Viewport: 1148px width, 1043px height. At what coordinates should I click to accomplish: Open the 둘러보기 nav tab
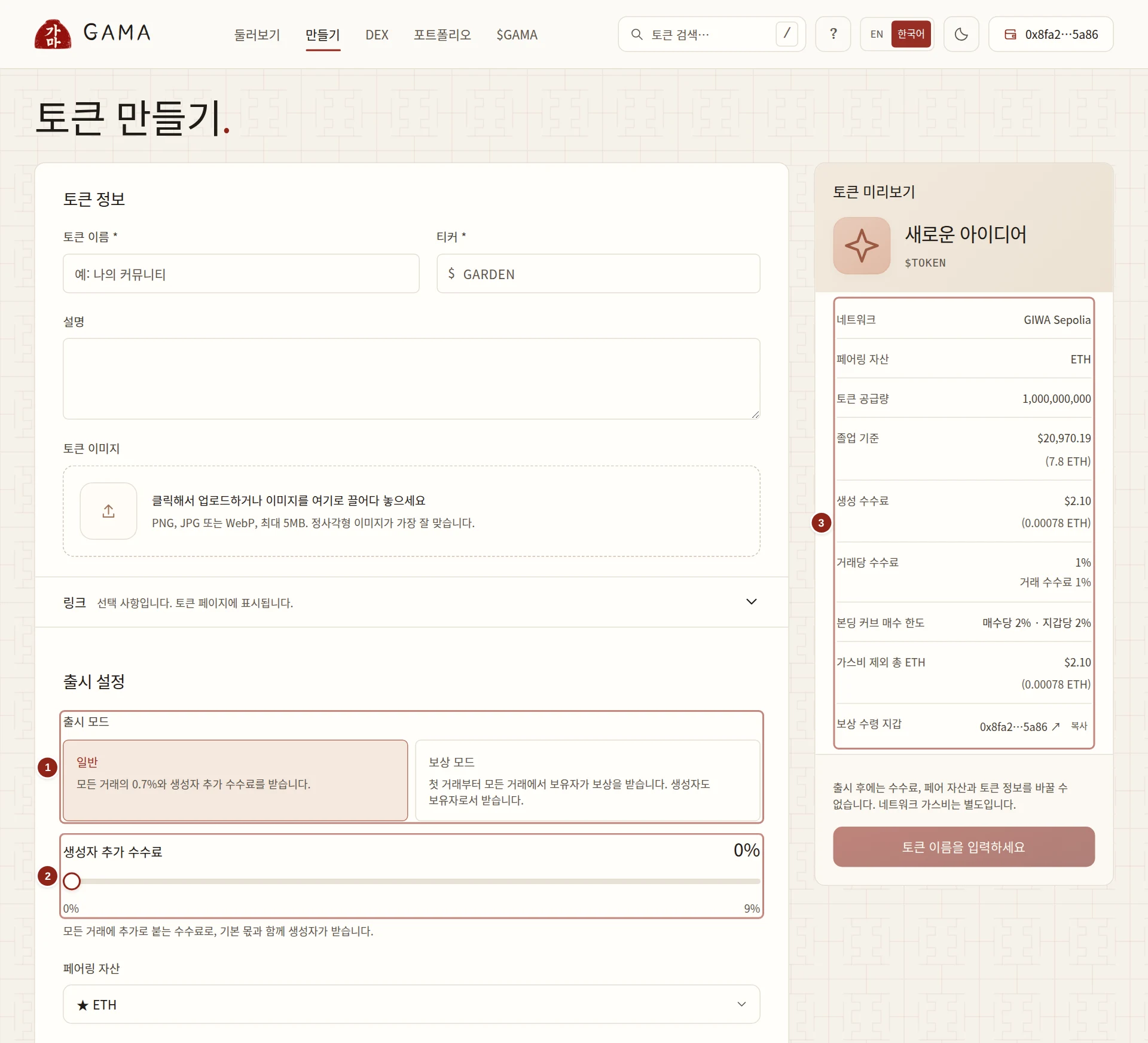pyautogui.click(x=257, y=35)
